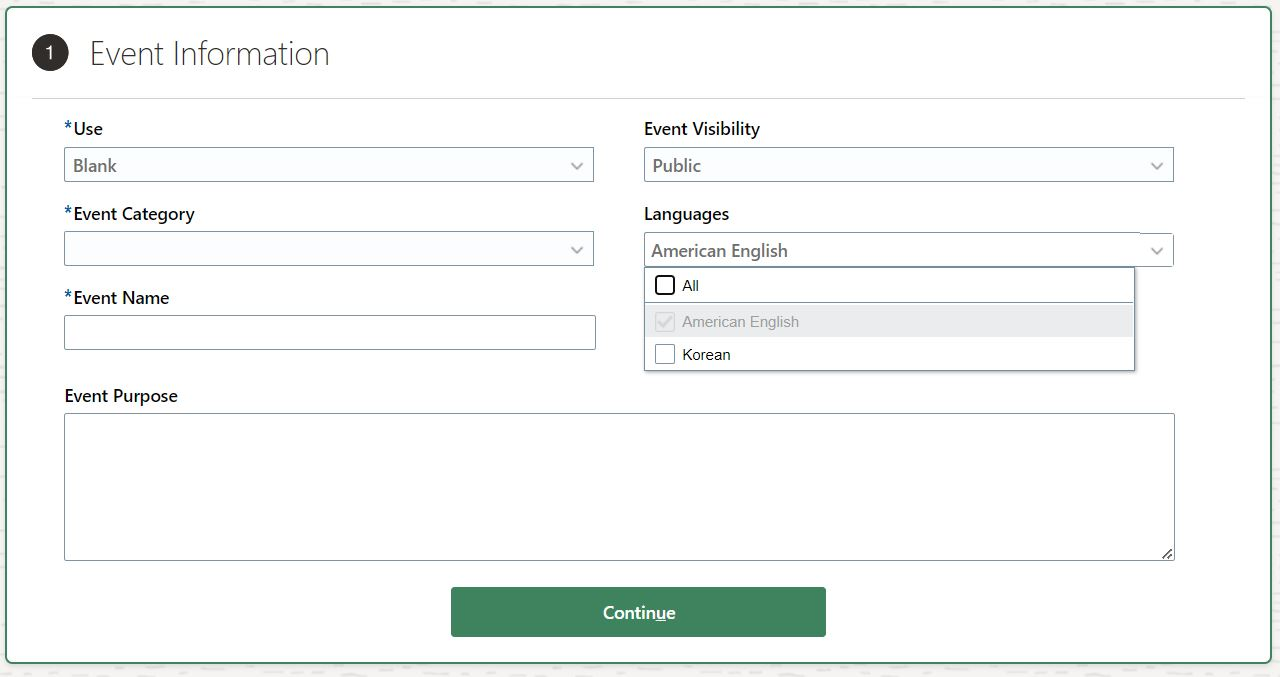Click inside the Event Purpose textarea

coord(618,486)
